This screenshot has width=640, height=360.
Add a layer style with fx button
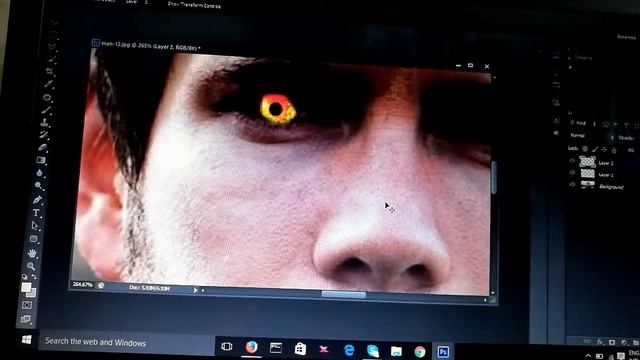tap(600, 342)
